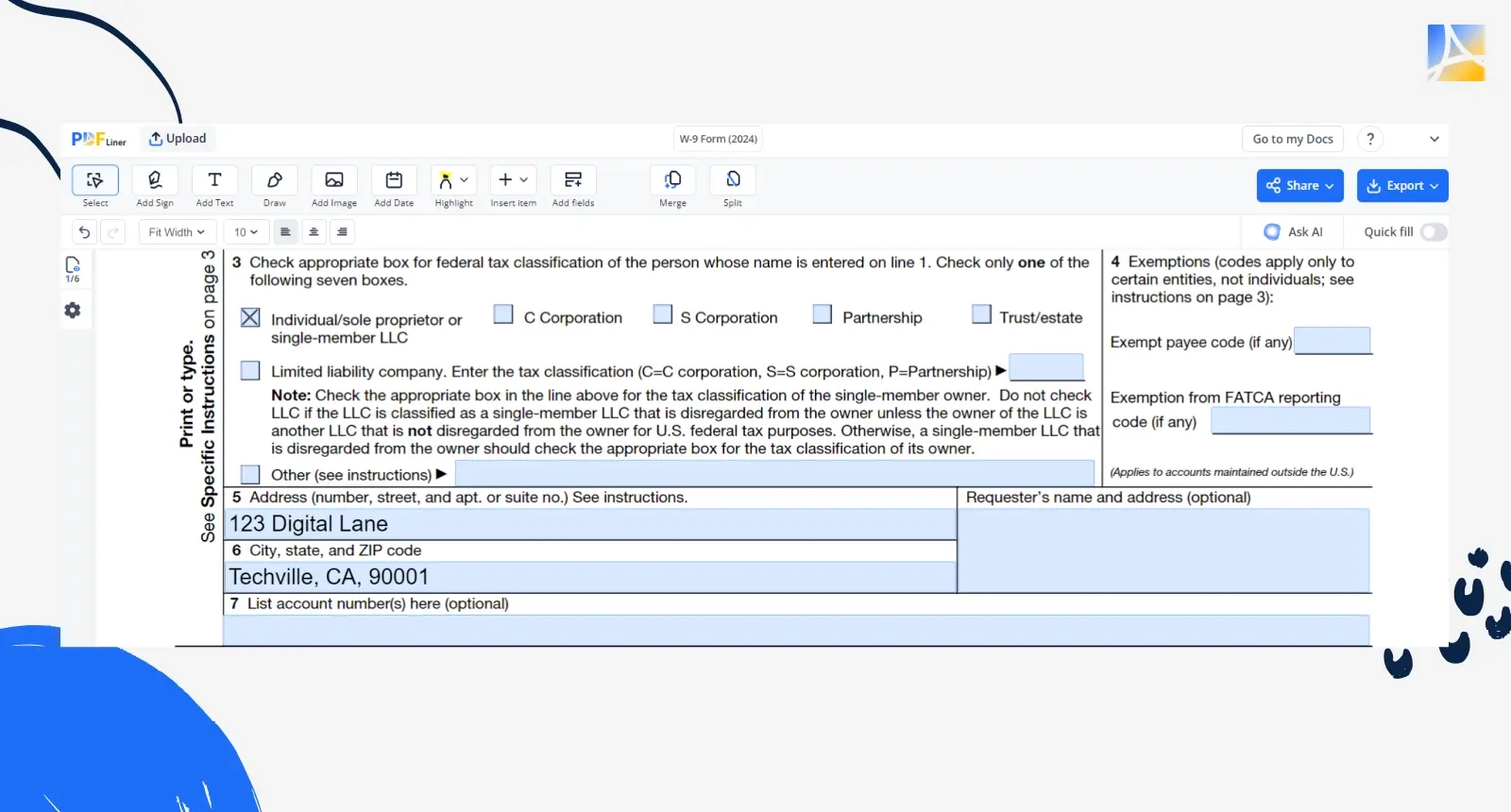Image resolution: width=1511 pixels, height=812 pixels.
Task: Click the Insert Item plus icon
Action: click(505, 179)
